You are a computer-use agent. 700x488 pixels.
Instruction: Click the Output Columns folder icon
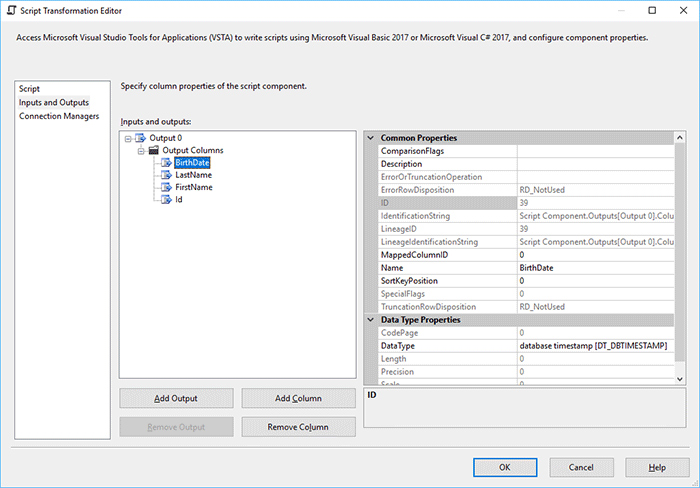coord(154,151)
